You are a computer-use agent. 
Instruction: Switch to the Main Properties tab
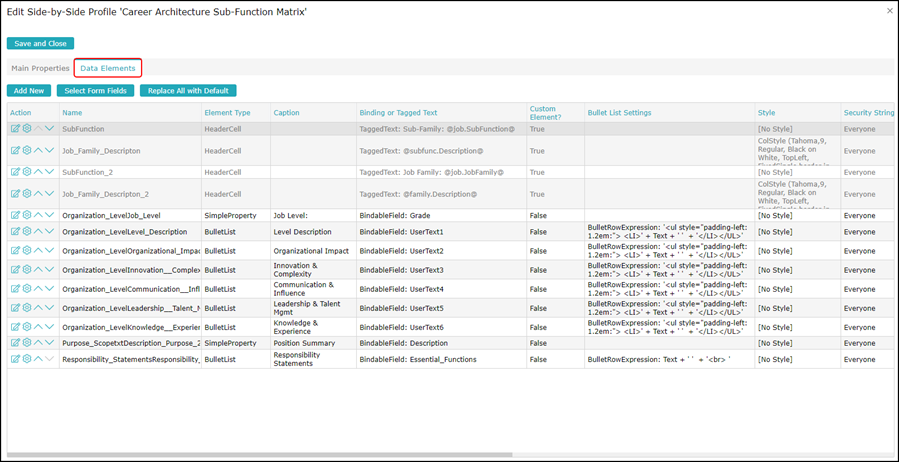pyautogui.click(x=40, y=69)
